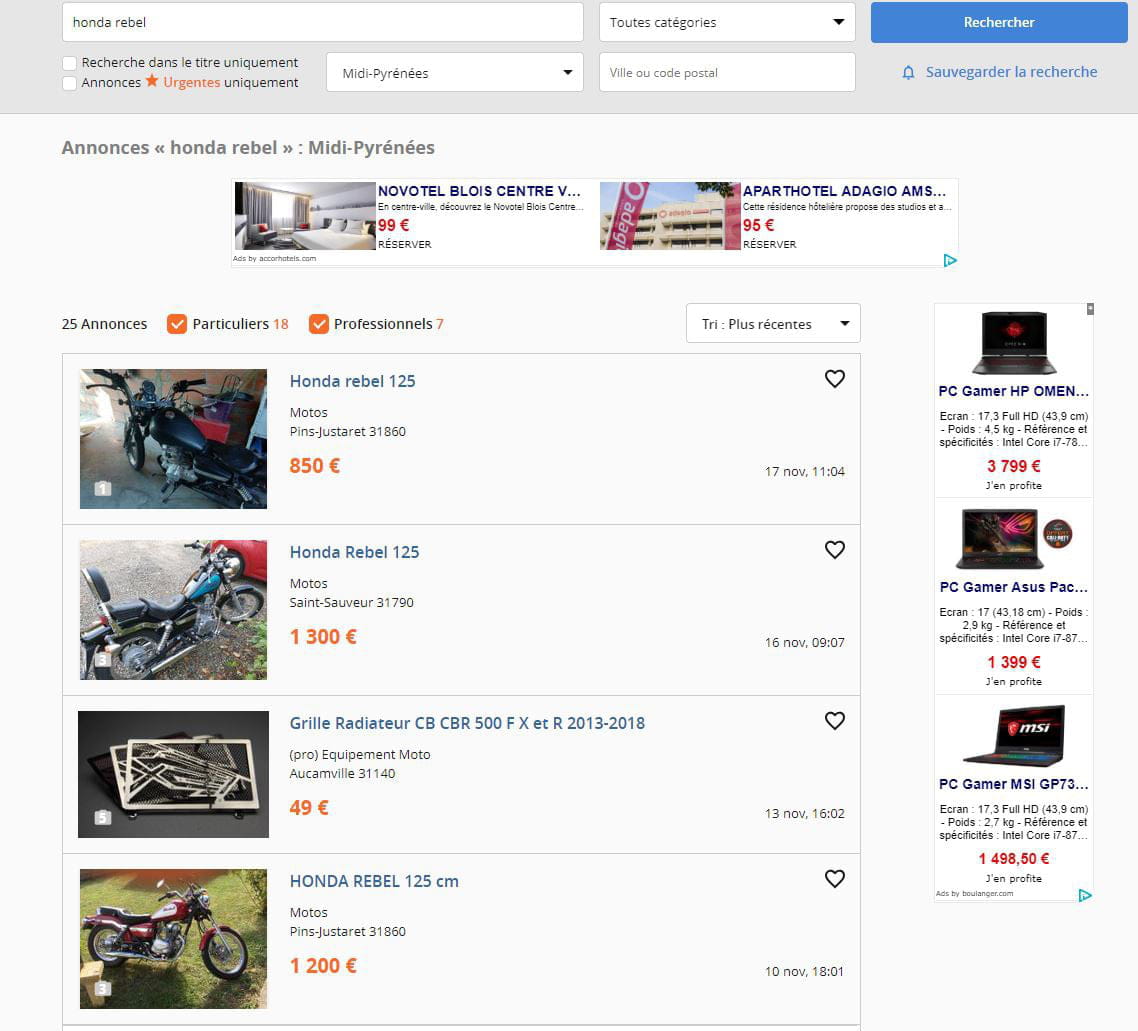
Task: Click RÉSERVER under Novotel 99 € ad
Action: (x=404, y=245)
